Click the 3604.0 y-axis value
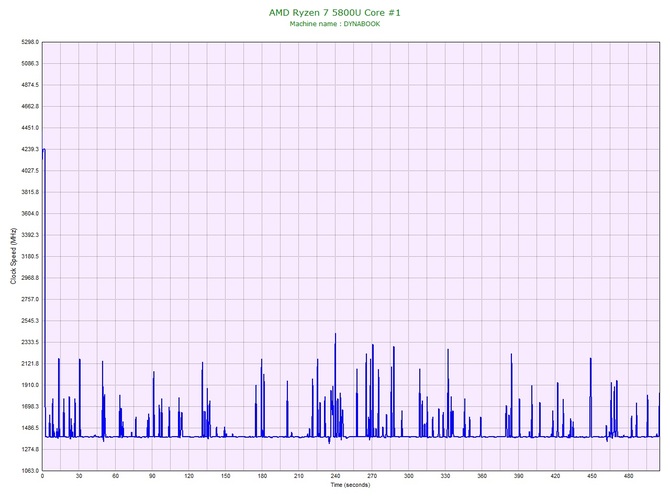 [30, 214]
